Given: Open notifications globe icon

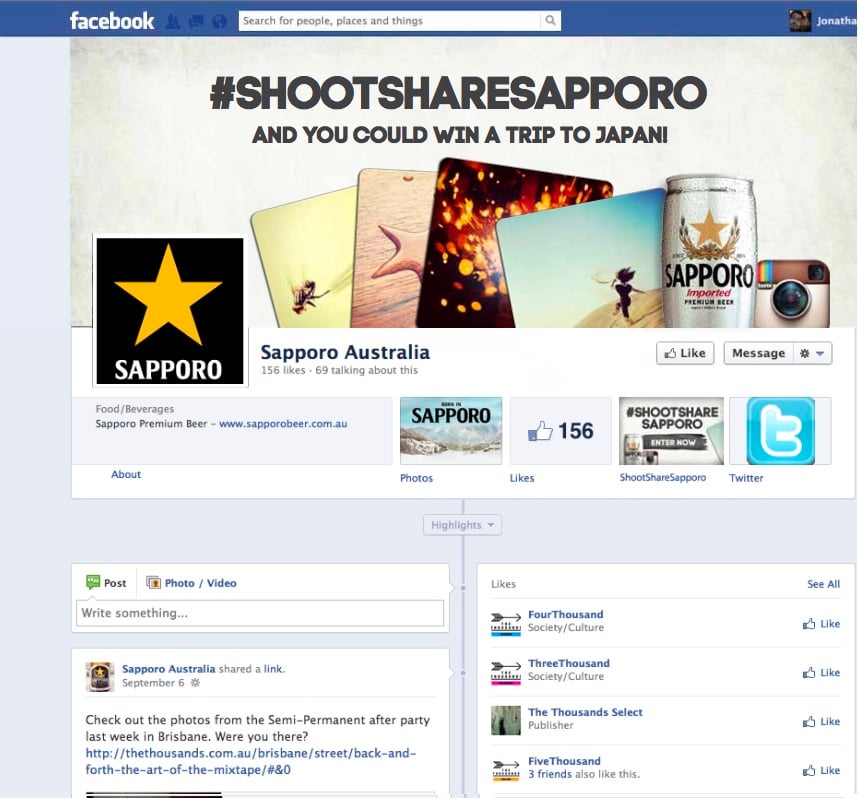Looking at the screenshot, I should click(219, 21).
